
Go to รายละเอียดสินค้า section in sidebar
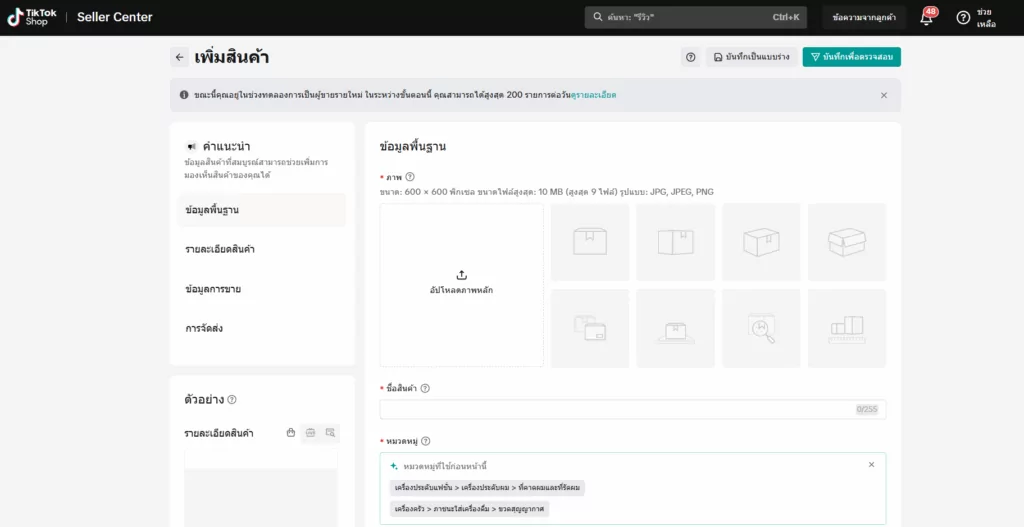(220, 249)
